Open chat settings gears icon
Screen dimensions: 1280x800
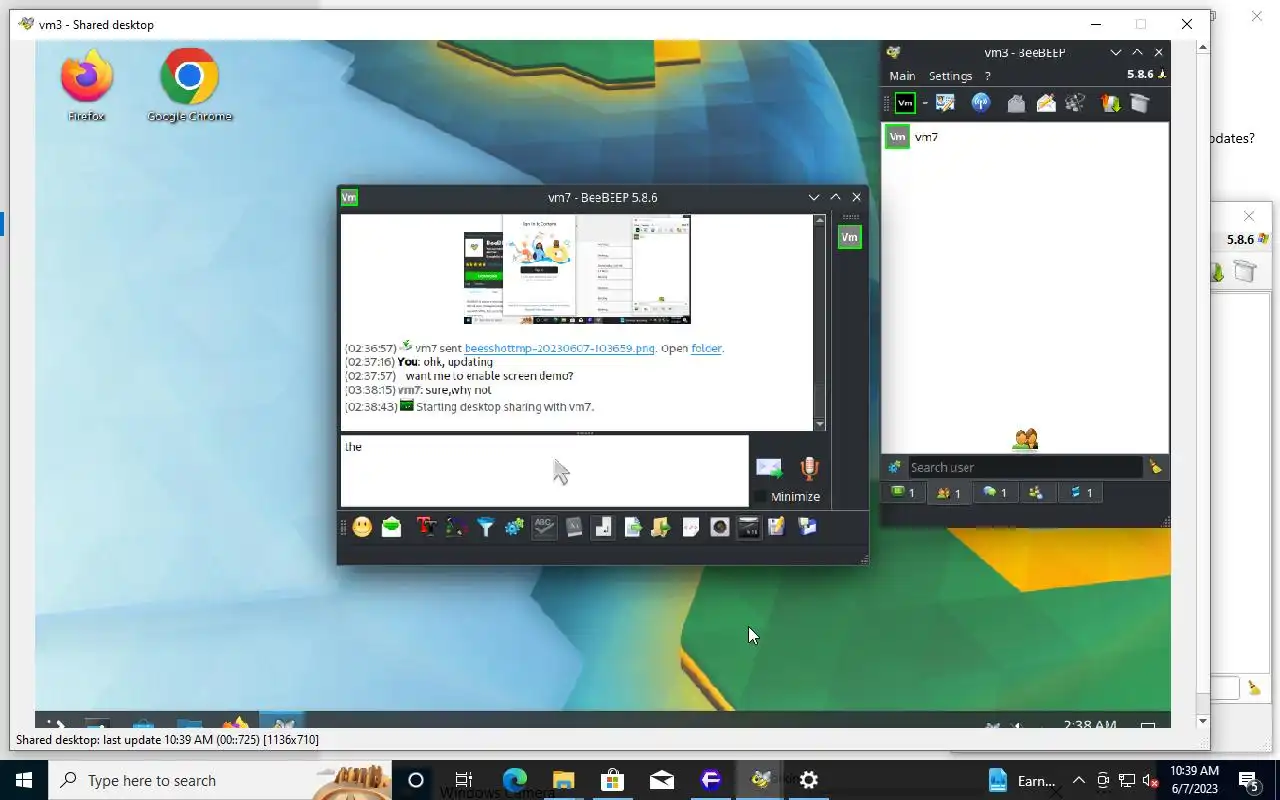514,527
